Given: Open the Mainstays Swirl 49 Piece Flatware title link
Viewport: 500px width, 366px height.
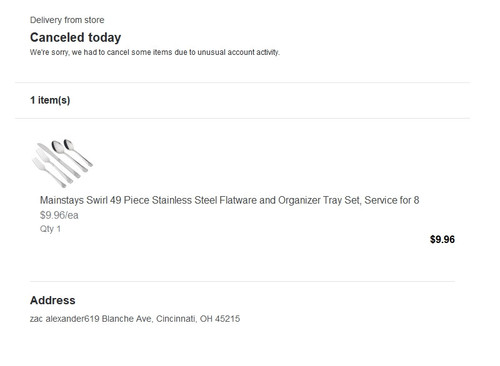Looking at the screenshot, I should 229,200.
